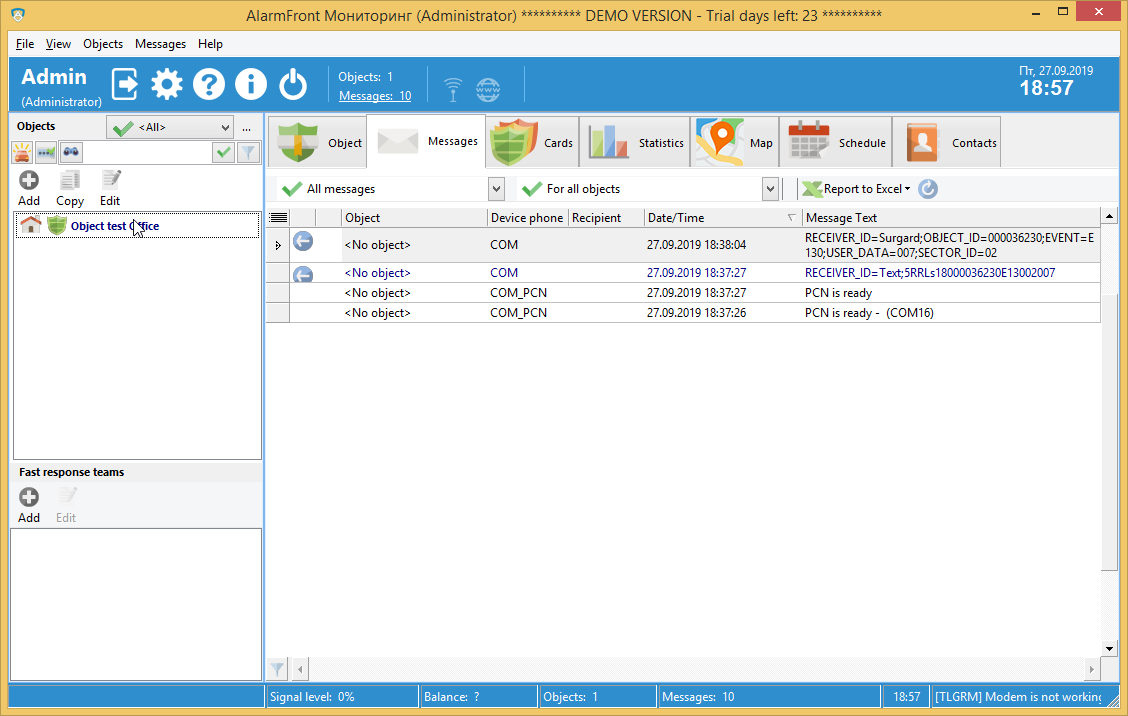
Task: Open the File menu
Action: 25,44
